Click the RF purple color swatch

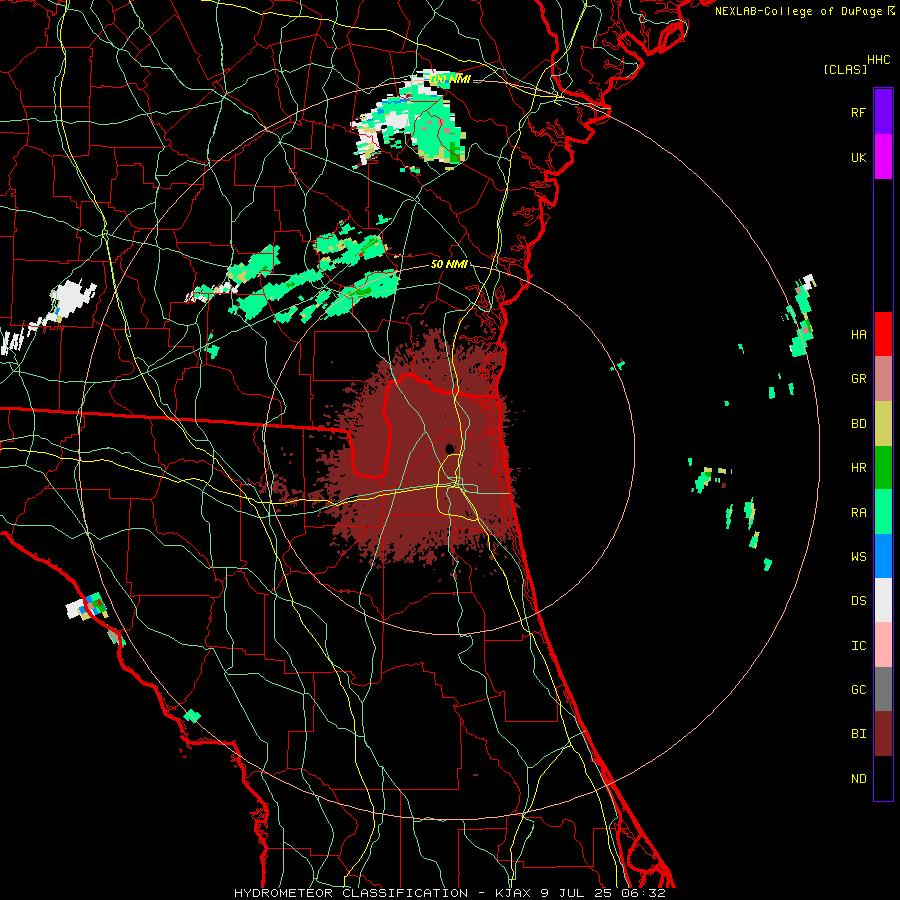click(x=883, y=112)
